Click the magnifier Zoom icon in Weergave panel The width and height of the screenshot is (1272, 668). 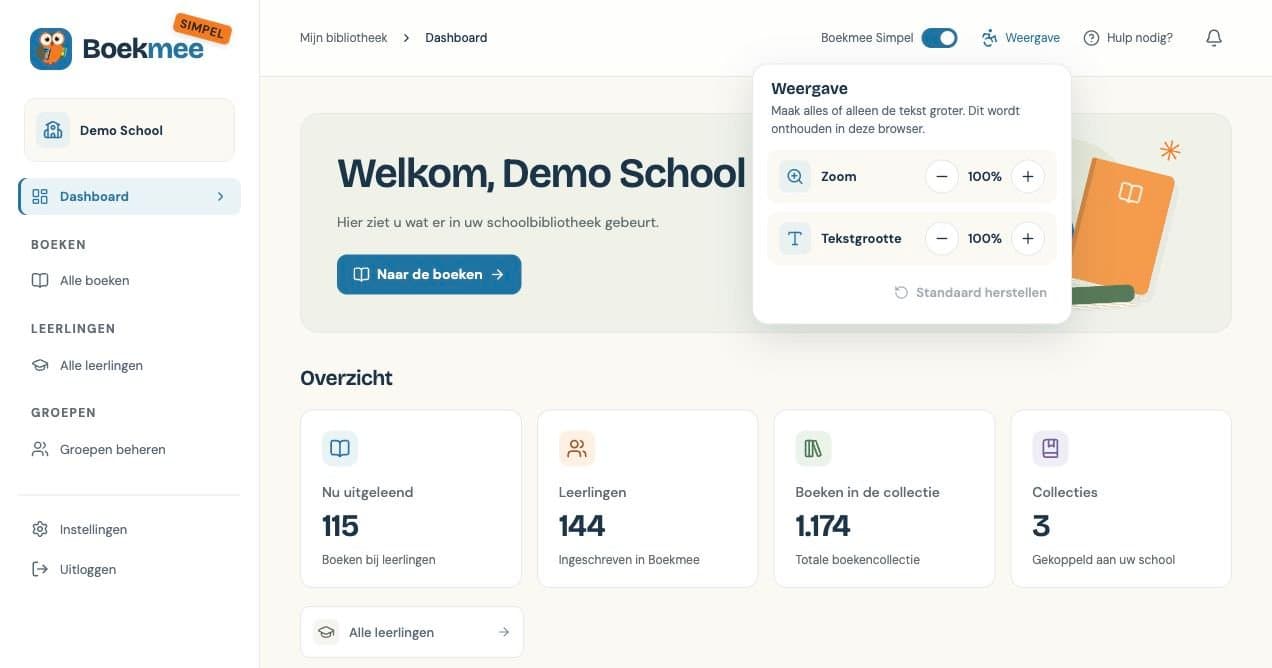tap(795, 176)
